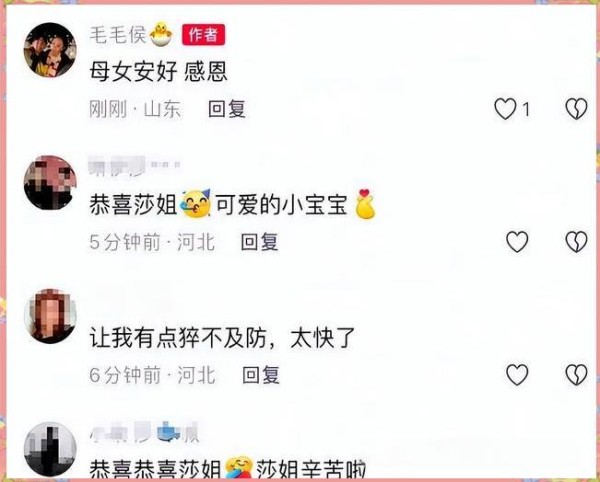Dislike 毛毛侯's comment with broken heart

tap(576, 109)
